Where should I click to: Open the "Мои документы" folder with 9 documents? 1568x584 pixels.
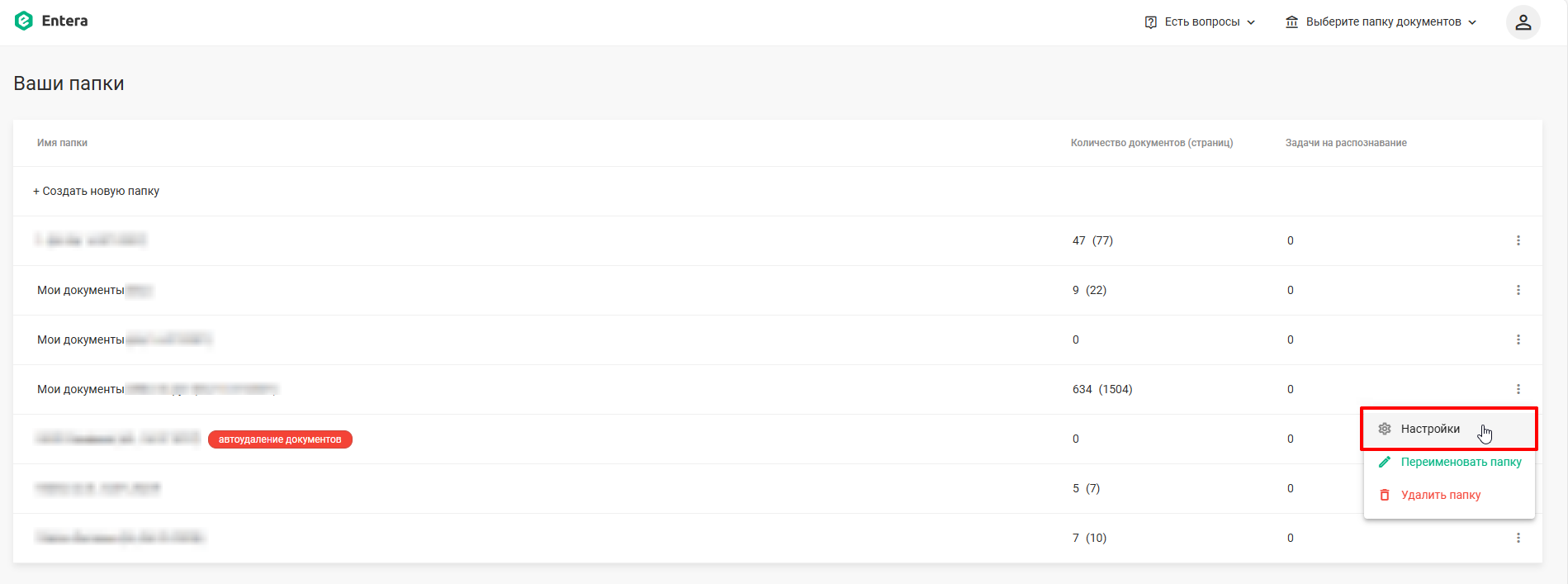[81, 290]
